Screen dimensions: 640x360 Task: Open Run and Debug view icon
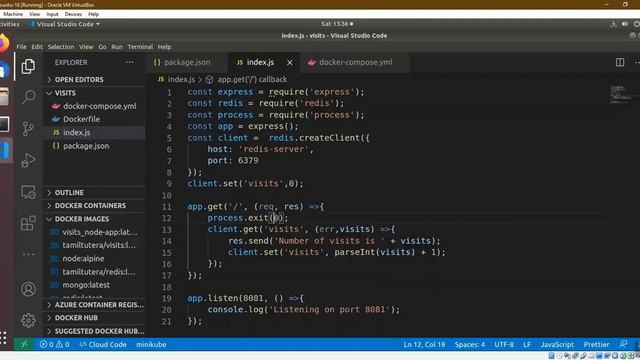pos(28,160)
